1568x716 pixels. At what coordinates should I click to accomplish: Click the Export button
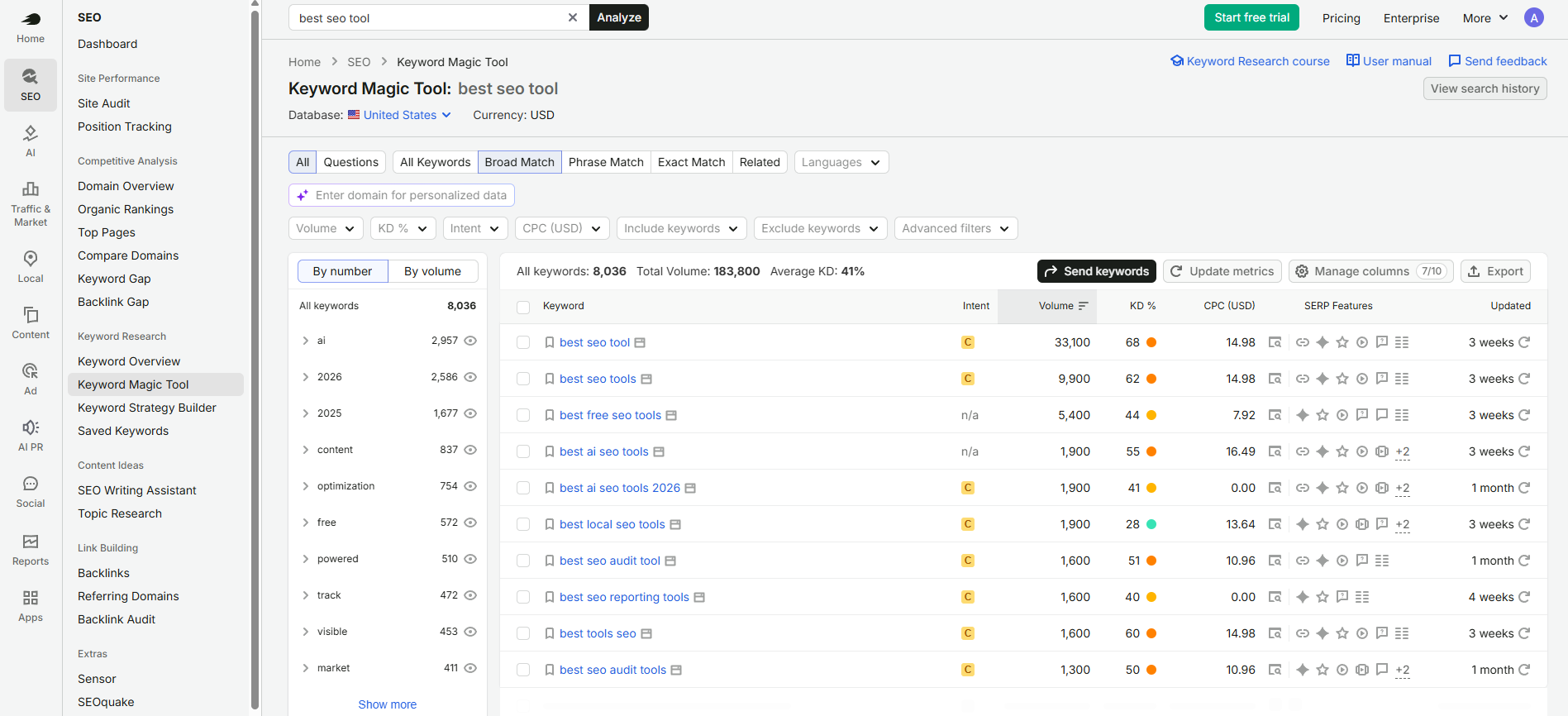1496,271
